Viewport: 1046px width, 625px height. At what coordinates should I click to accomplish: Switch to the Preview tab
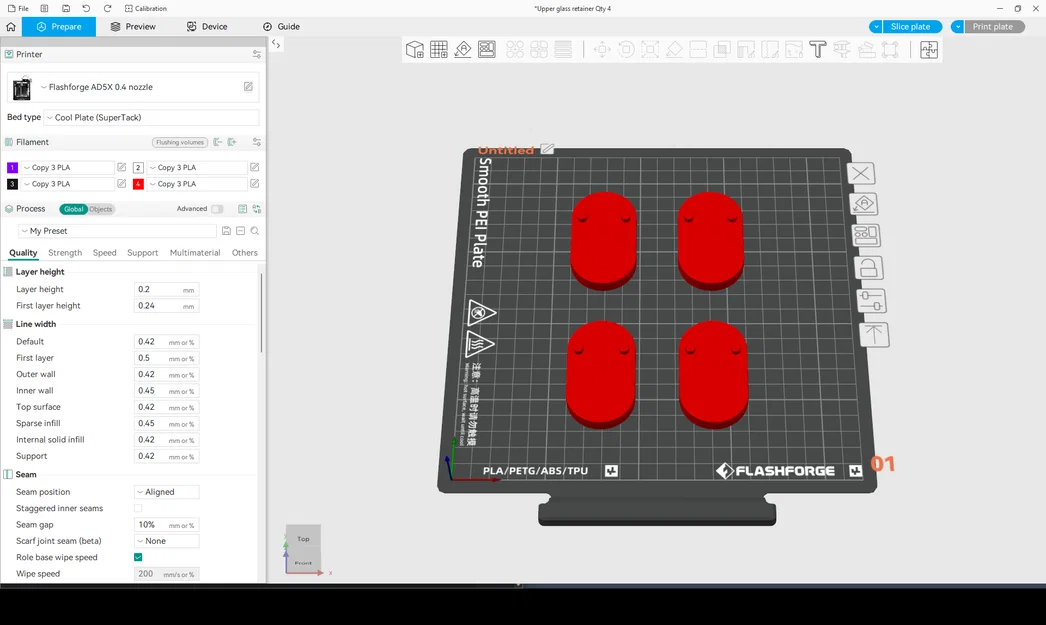(133, 27)
